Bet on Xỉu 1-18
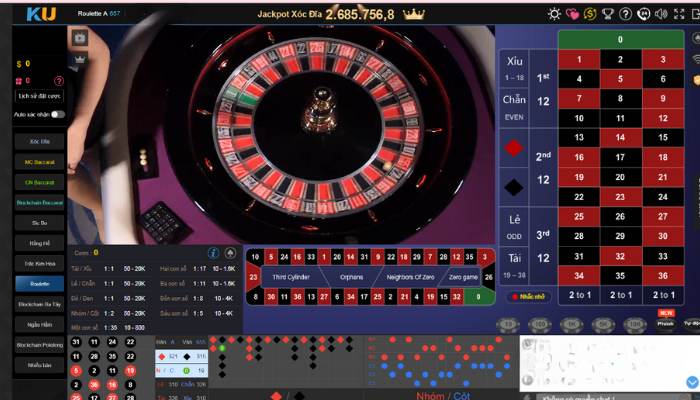This screenshot has height=400, width=700. (x=514, y=68)
